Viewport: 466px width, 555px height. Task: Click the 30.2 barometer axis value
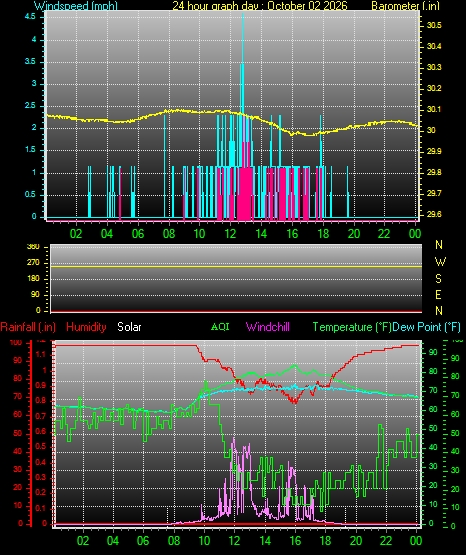[x=434, y=88]
